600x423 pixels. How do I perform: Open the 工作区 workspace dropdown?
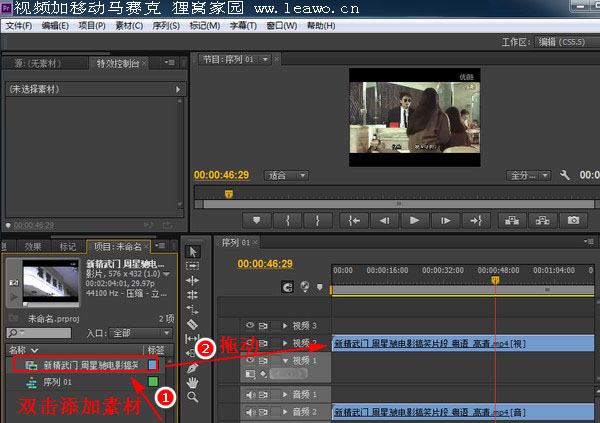[x=567, y=42]
